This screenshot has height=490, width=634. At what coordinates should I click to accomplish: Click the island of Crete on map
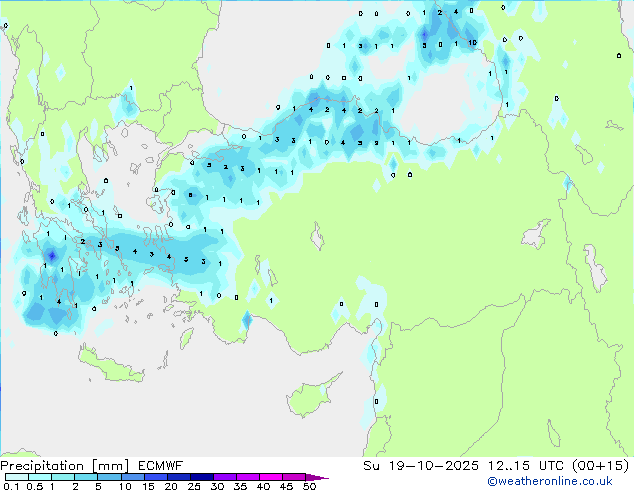[x=111, y=366]
